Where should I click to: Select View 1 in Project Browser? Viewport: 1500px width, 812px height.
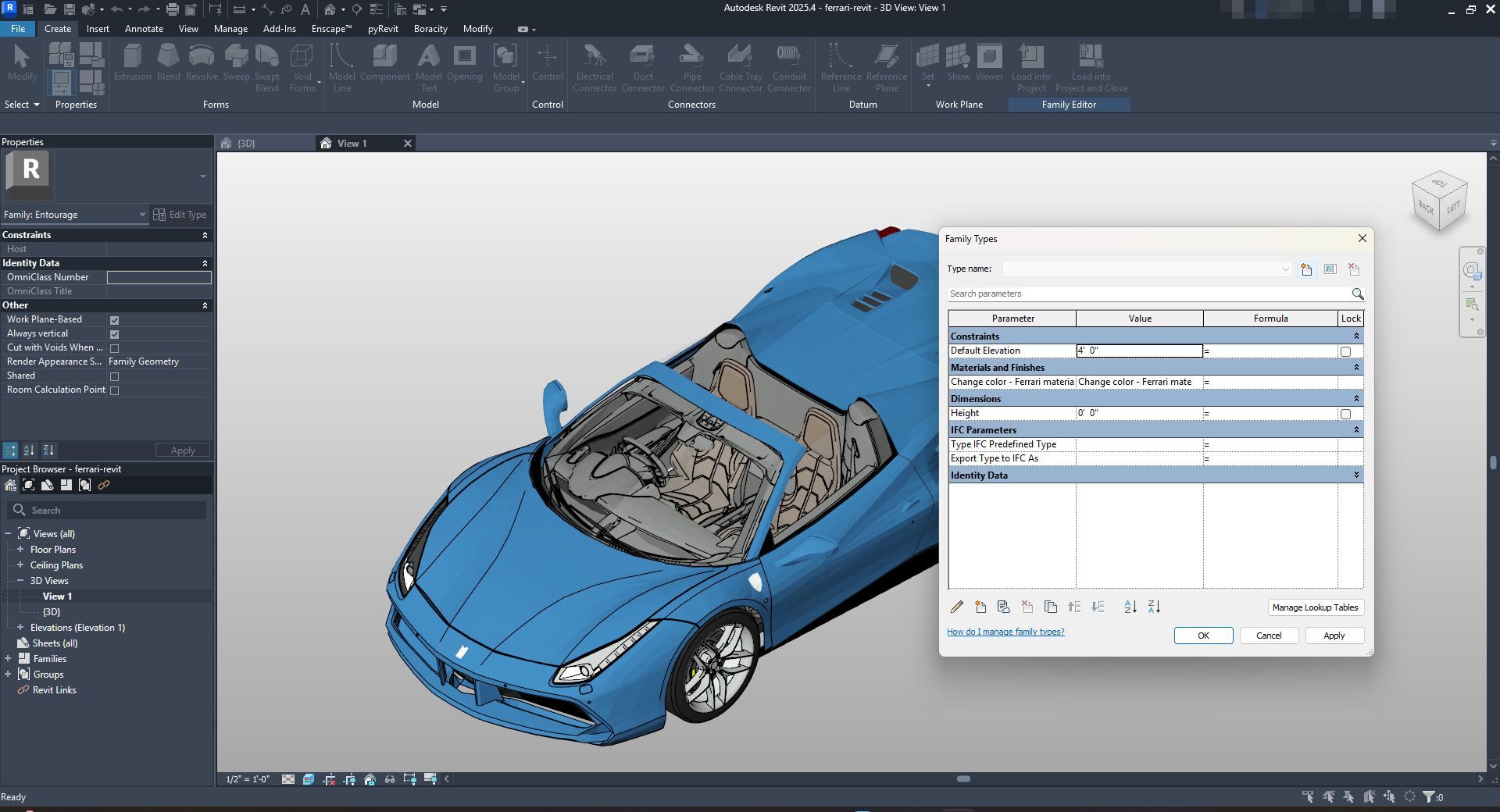[57, 597]
